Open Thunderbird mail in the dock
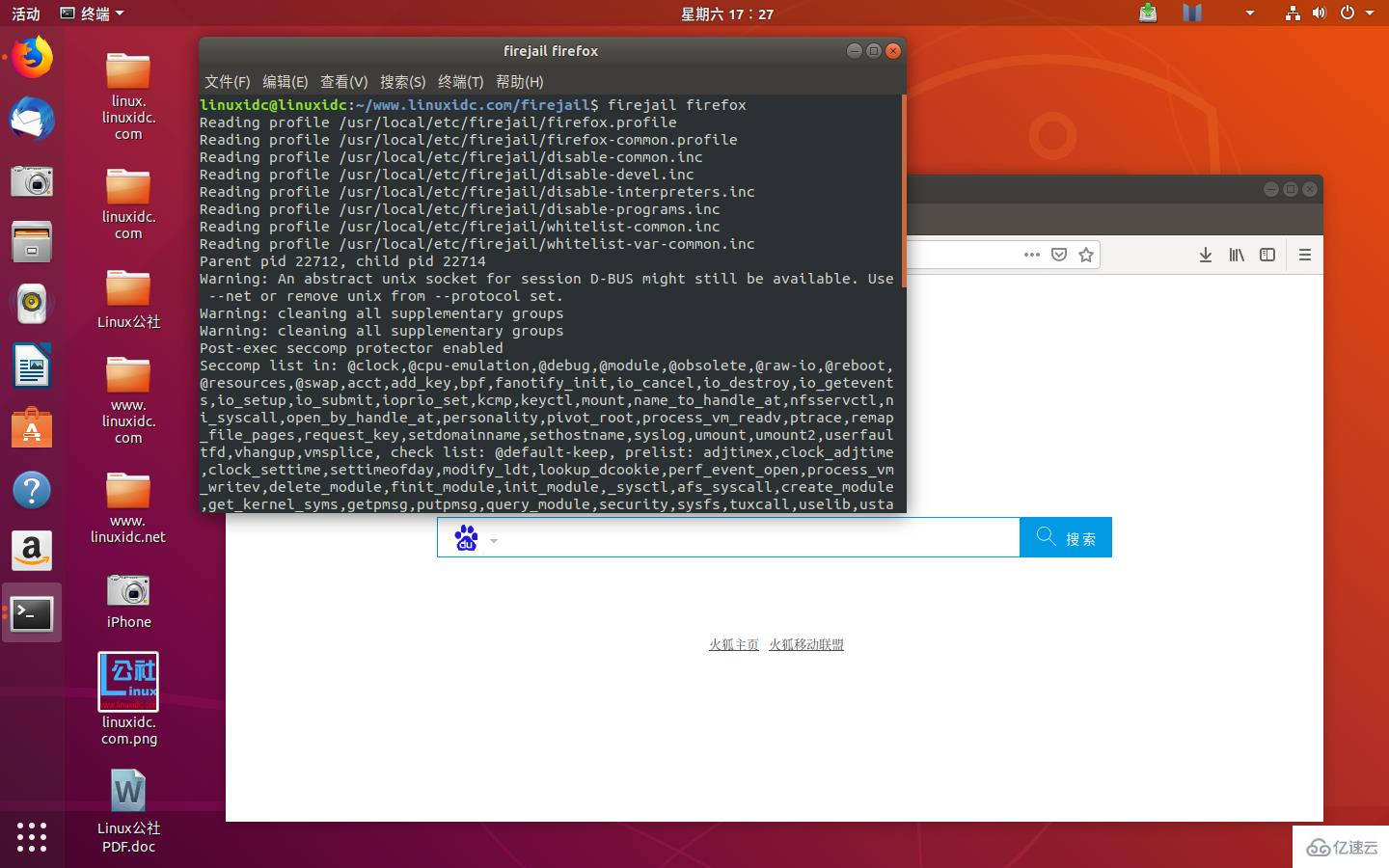 pos(32,119)
